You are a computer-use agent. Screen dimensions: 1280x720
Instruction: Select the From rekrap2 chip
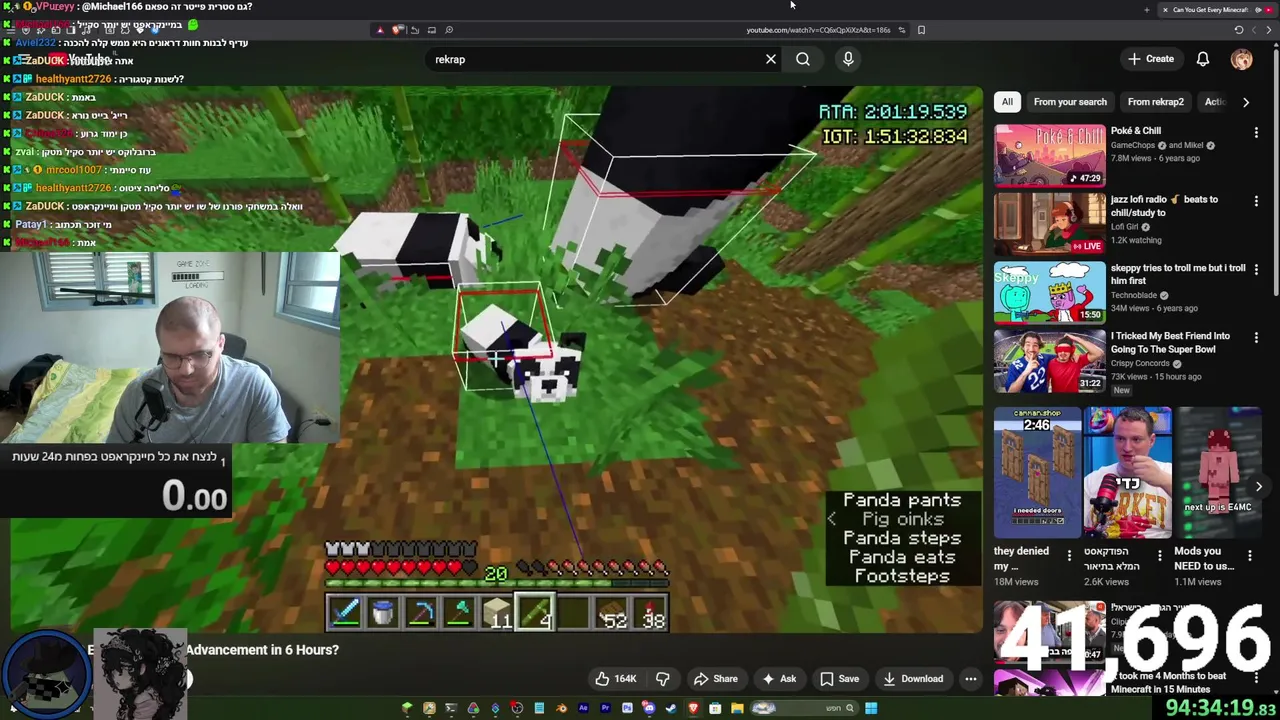point(1155,102)
